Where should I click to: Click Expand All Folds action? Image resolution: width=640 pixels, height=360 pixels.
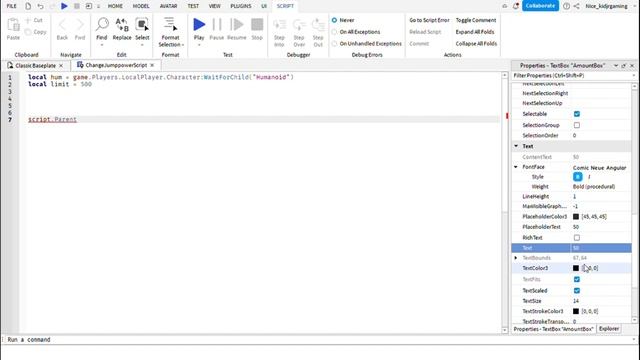tap(475, 32)
